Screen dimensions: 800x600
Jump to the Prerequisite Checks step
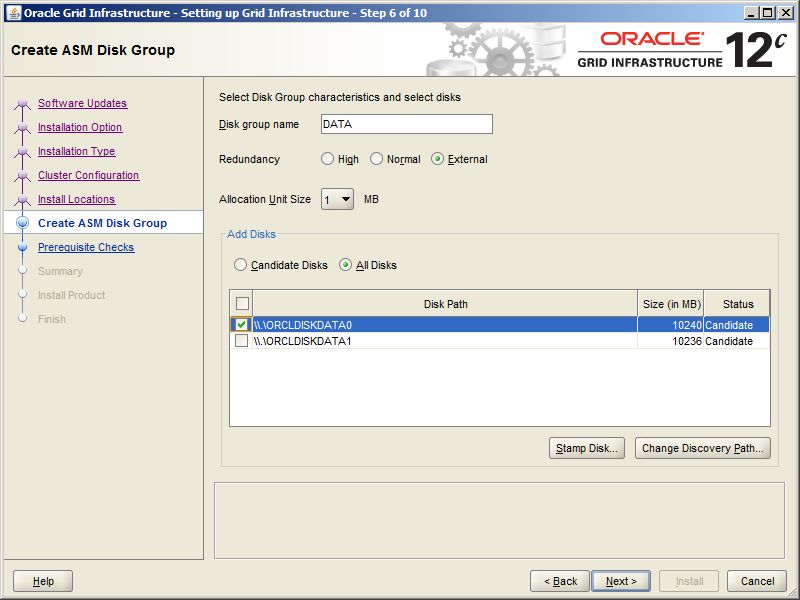coord(86,247)
